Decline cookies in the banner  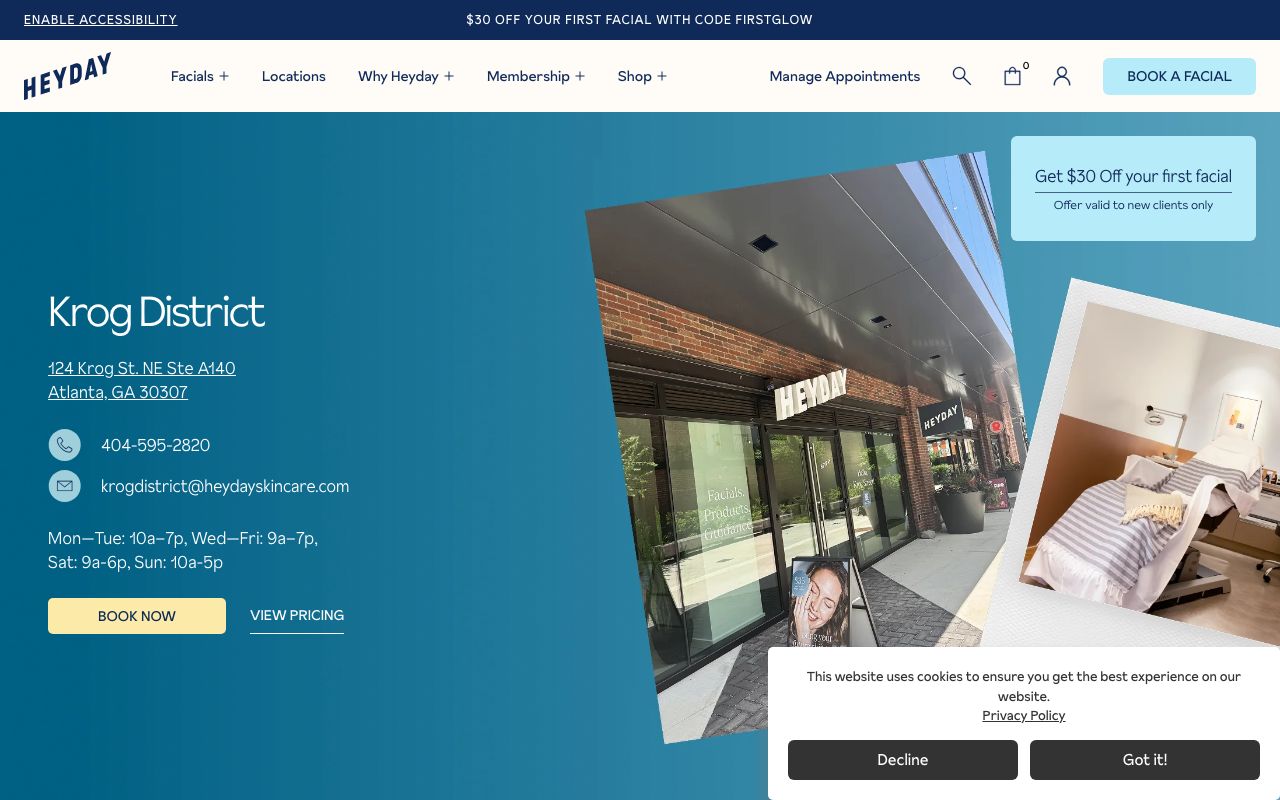tap(902, 760)
